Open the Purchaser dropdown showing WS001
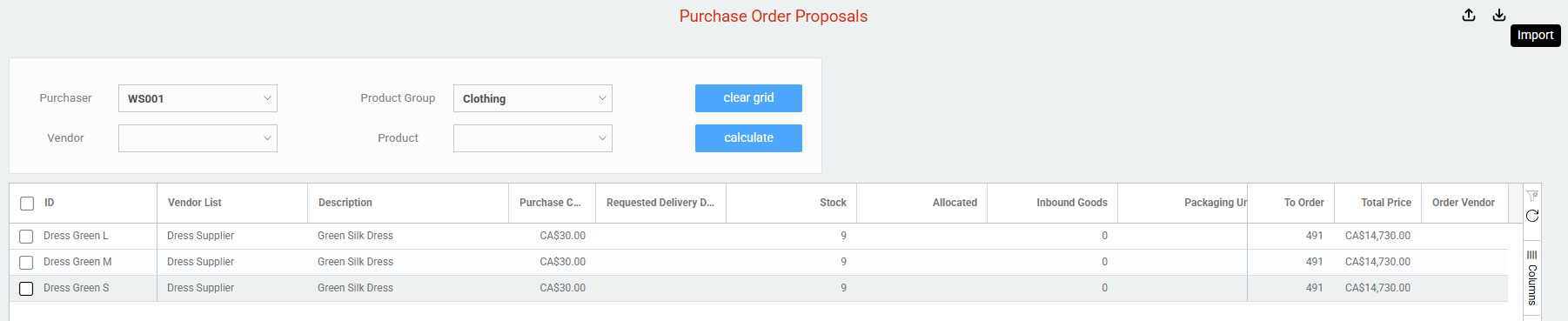1568x321 pixels. click(x=198, y=98)
